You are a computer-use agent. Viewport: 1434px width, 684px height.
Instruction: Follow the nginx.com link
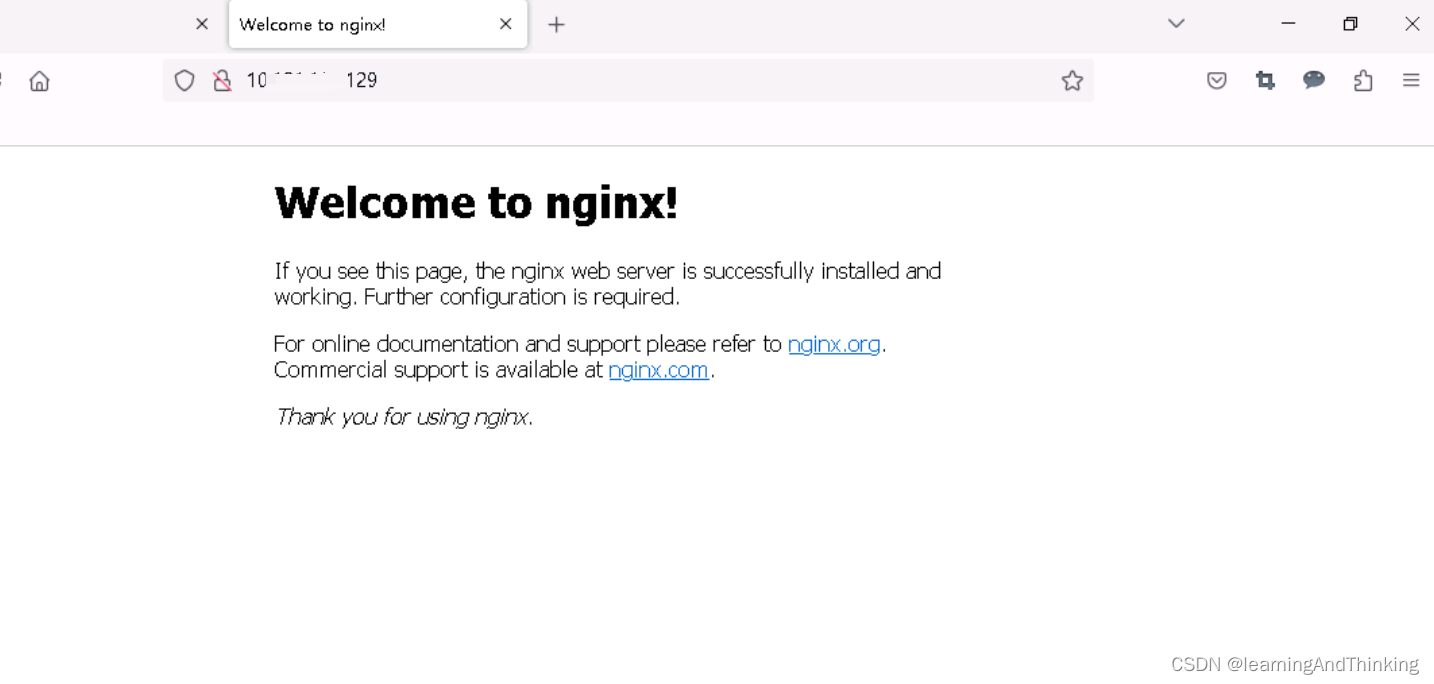tap(659, 370)
